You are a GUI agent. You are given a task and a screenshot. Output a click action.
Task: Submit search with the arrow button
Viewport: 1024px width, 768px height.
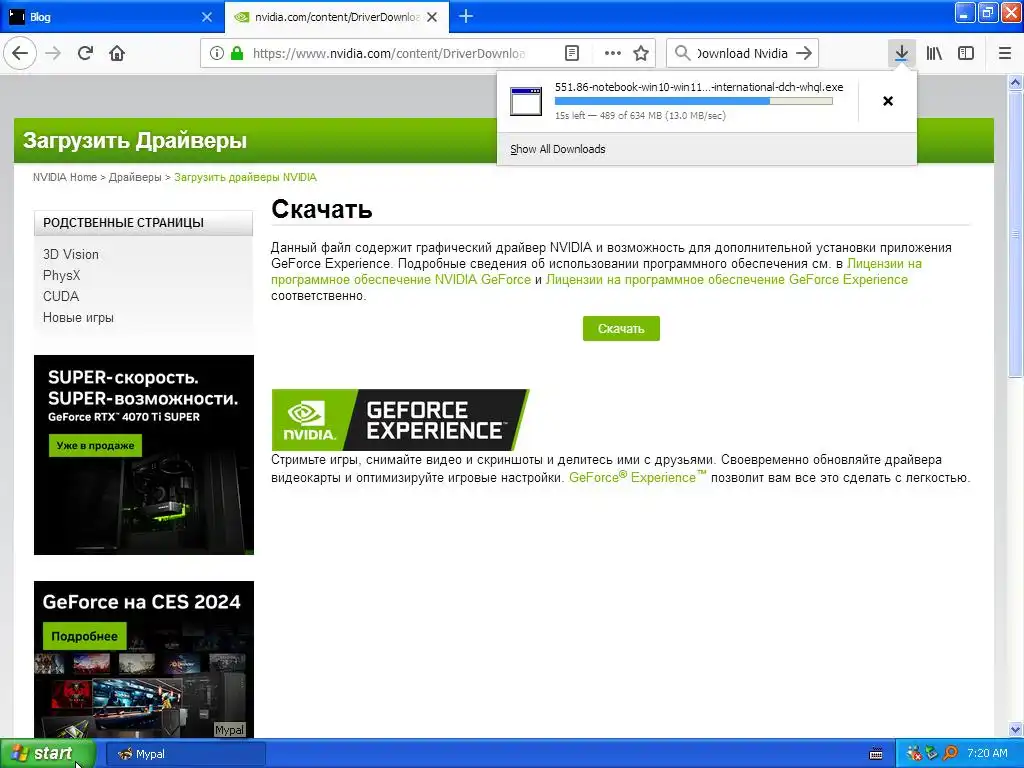pos(804,53)
